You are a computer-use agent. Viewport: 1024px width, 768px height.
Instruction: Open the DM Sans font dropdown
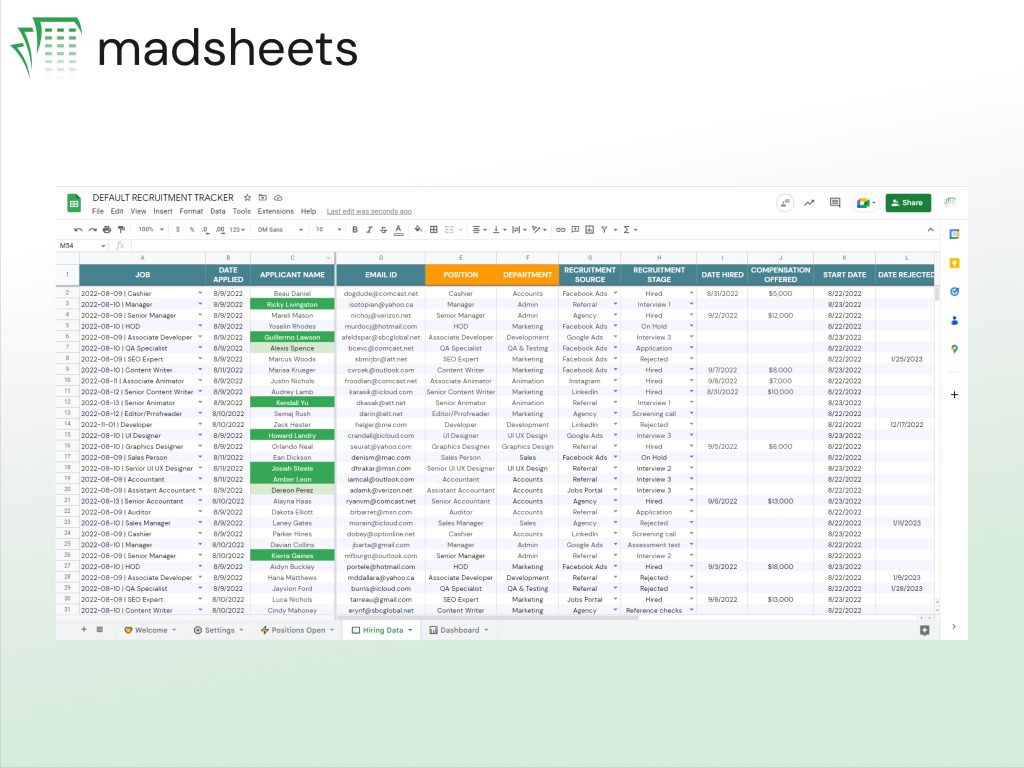click(x=278, y=229)
